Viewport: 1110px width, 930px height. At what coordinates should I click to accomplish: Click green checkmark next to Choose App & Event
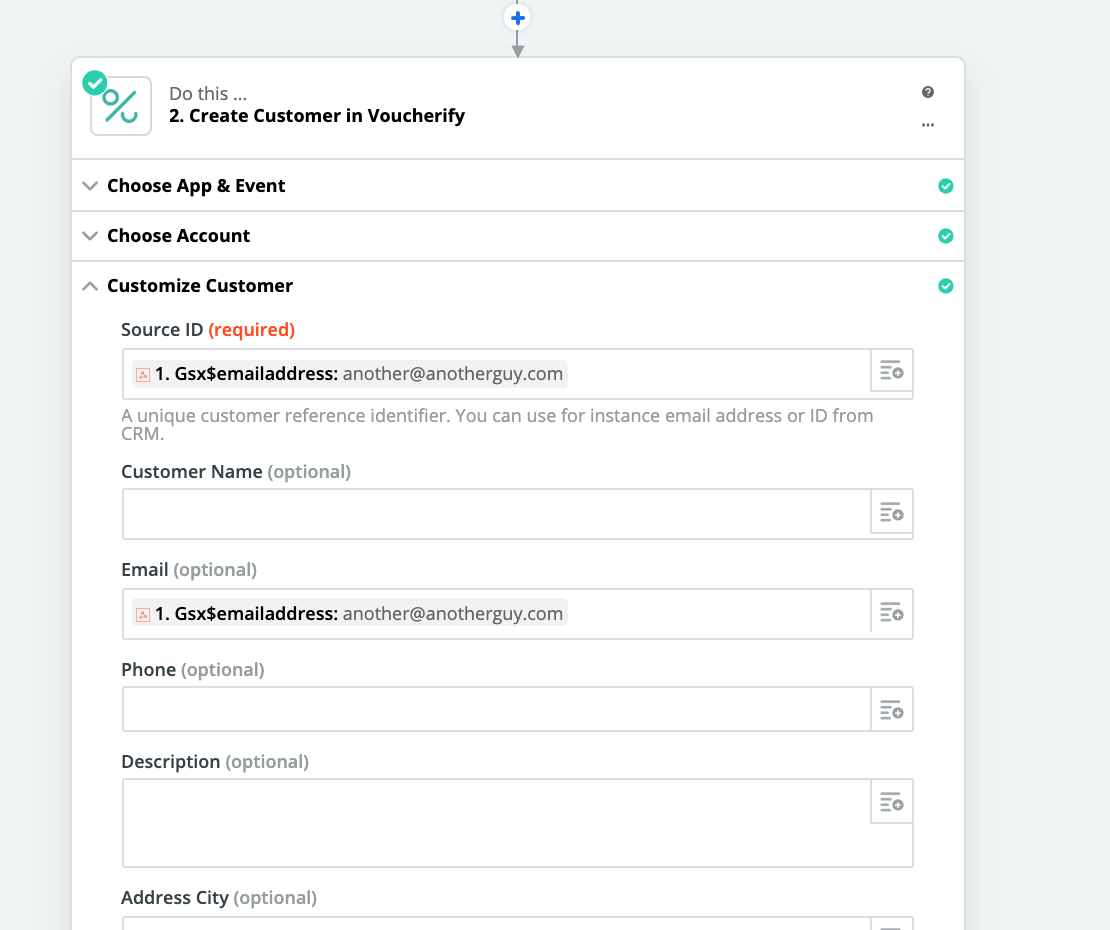(945, 186)
